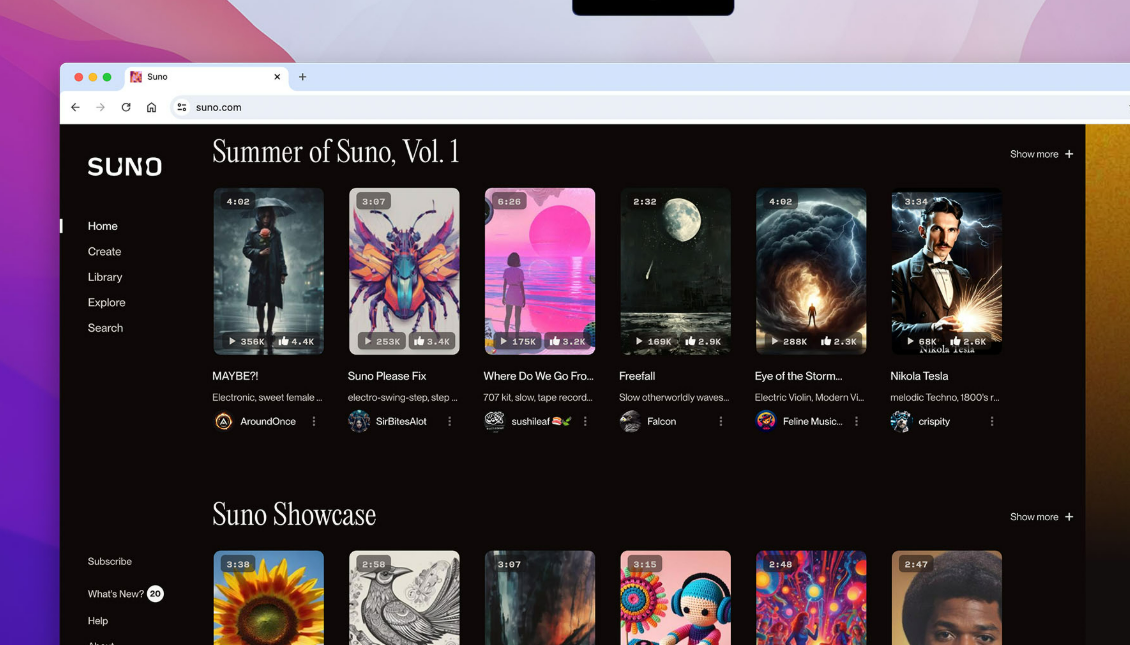View site information icon in address bar
This screenshot has width=1130, height=645.
(x=182, y=107)
